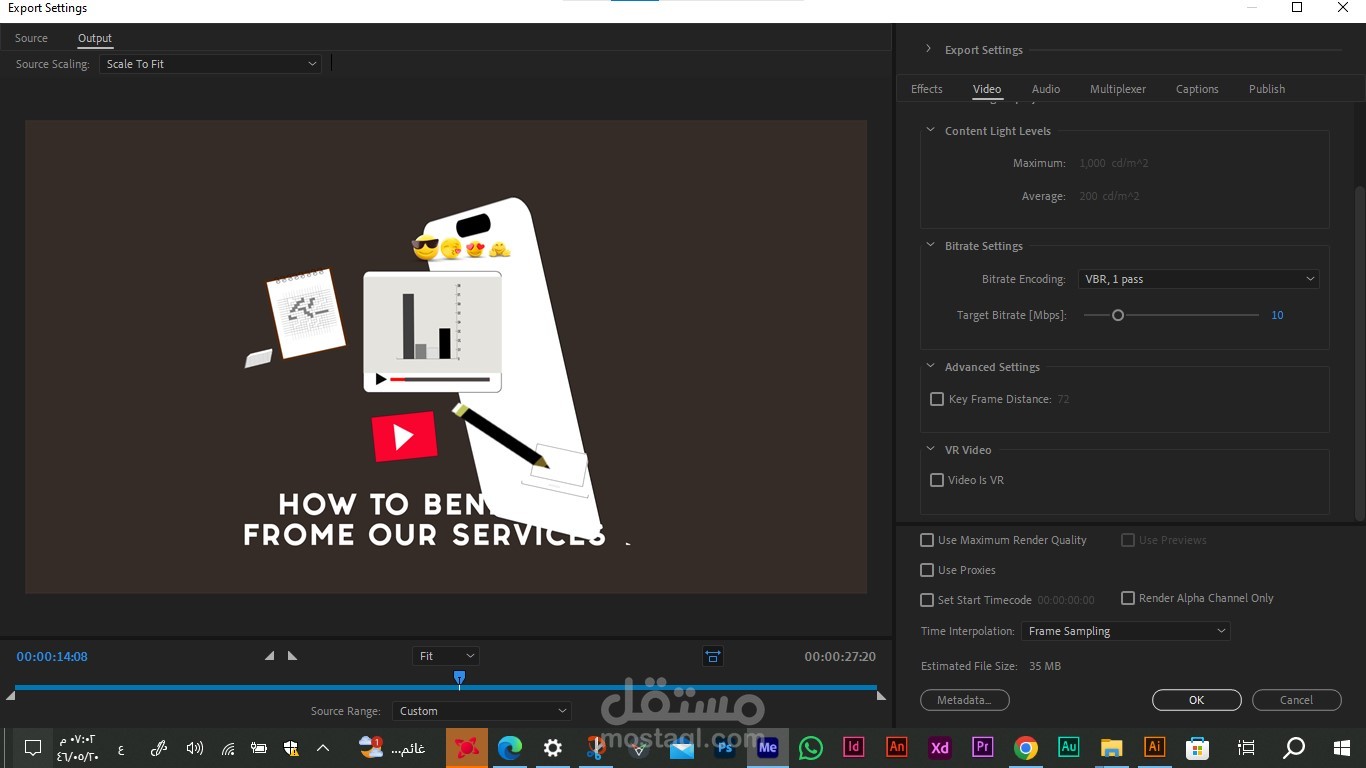Switch to the Publish tab
The image size is (1366, 768).
click(x=1267, y=89)
